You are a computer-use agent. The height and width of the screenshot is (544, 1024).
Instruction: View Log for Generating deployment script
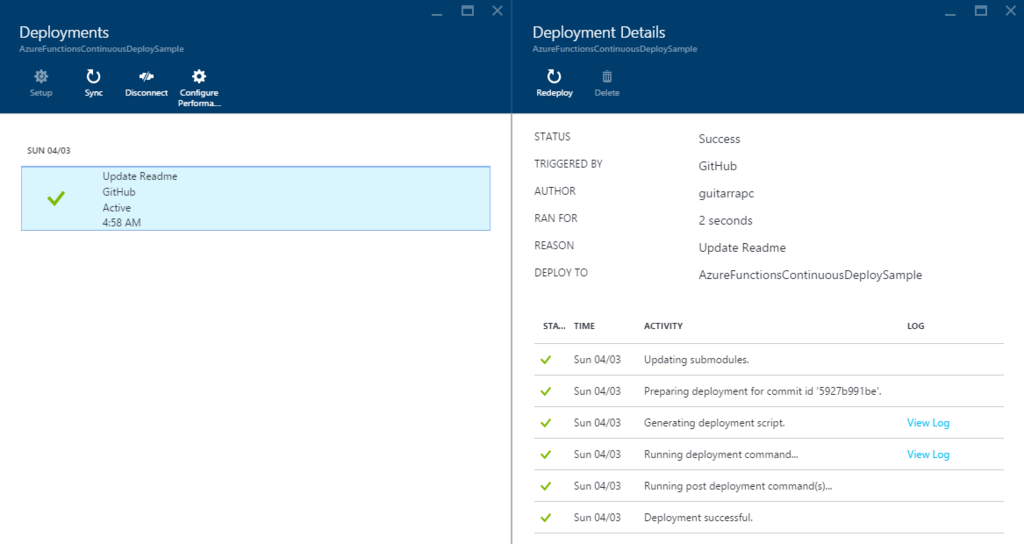pos(927,423)
